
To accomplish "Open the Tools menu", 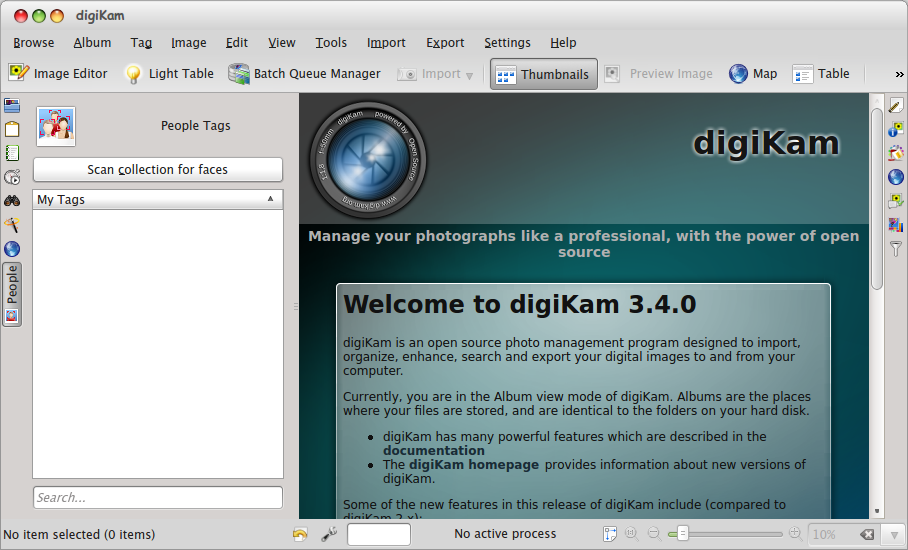I will point(331,43).
